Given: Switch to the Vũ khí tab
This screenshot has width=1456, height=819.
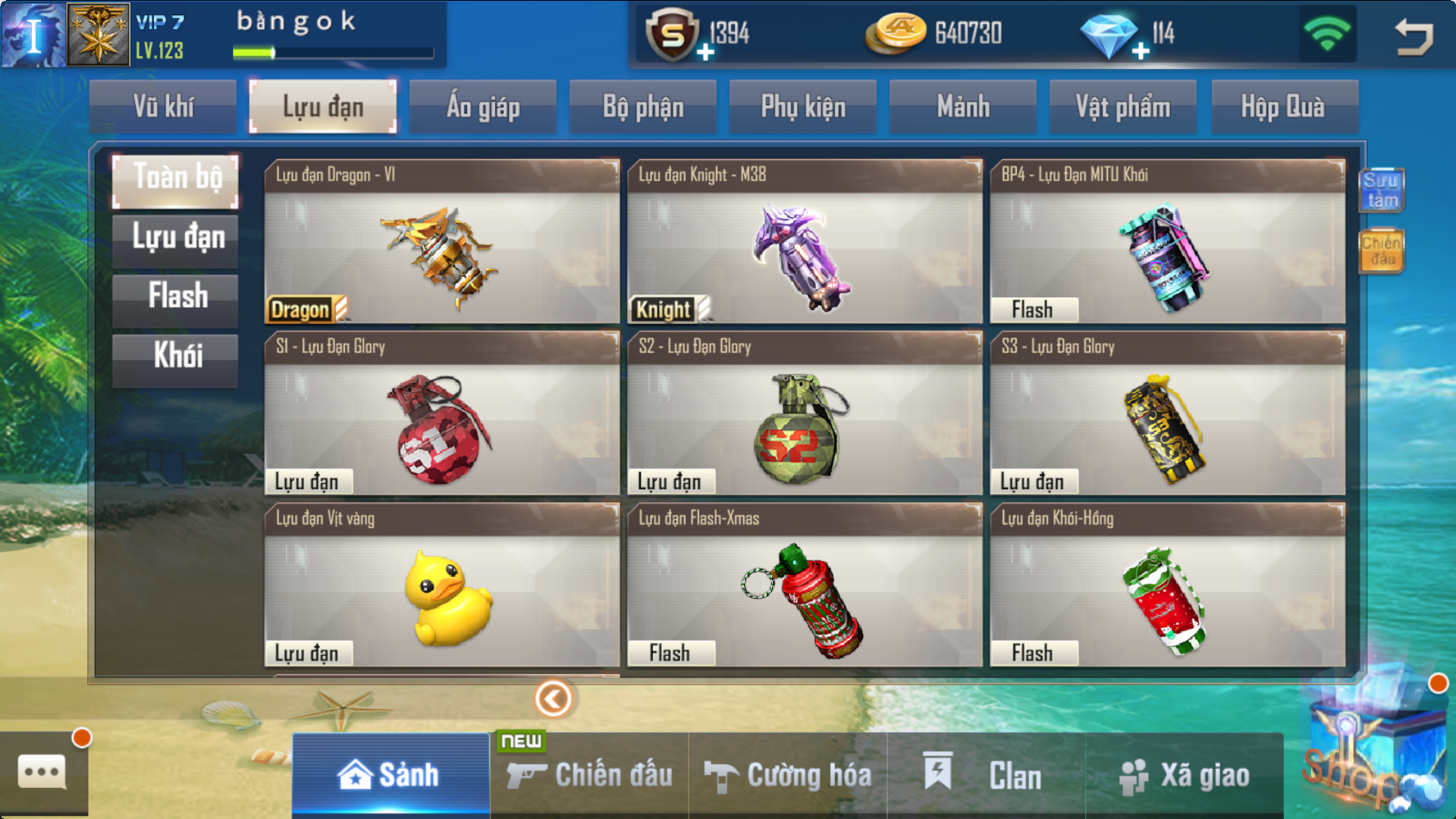Looking at the screenshot, I should pos(163,107).
